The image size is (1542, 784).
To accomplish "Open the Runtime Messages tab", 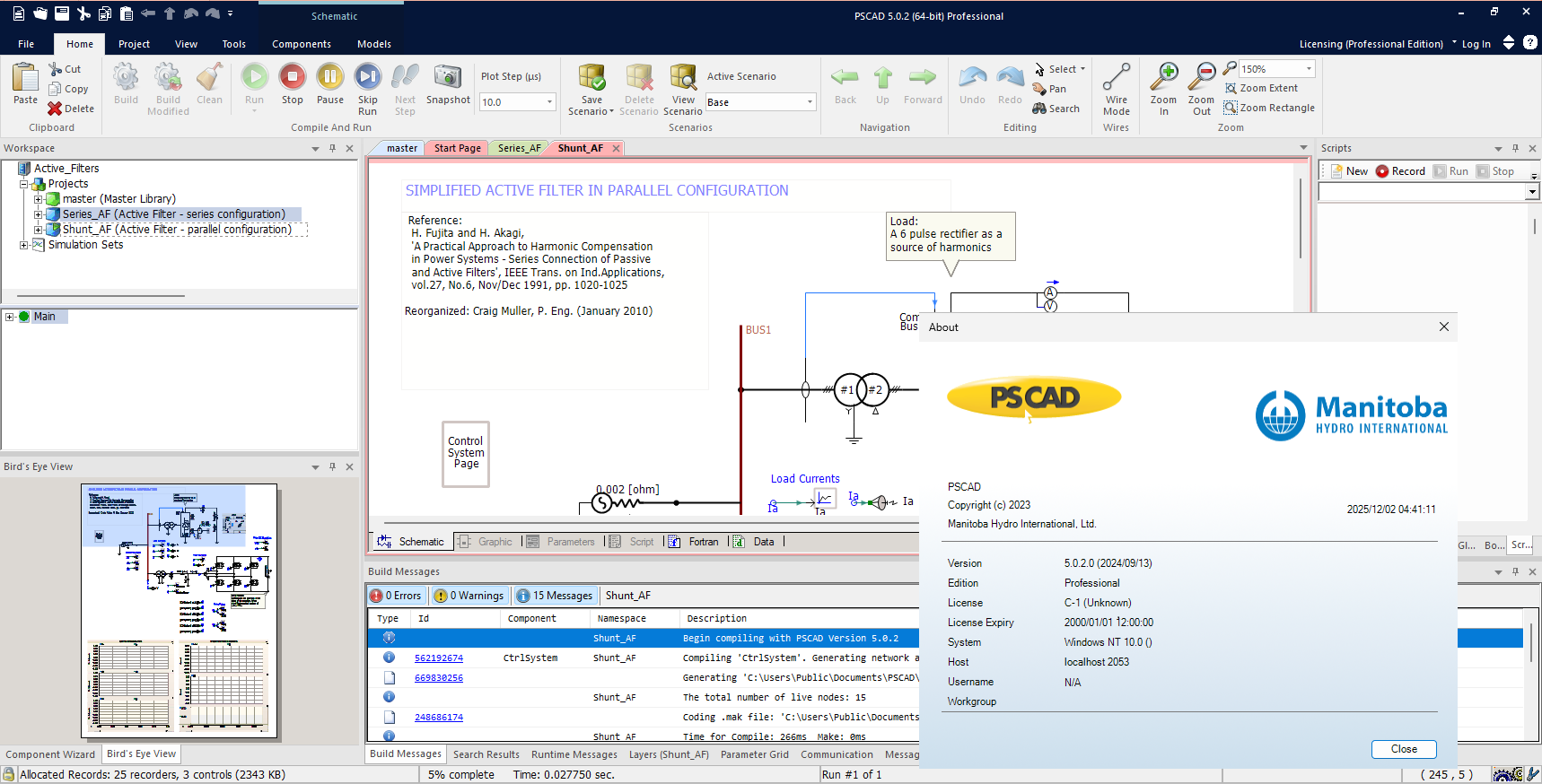I will tap(574, 754).
